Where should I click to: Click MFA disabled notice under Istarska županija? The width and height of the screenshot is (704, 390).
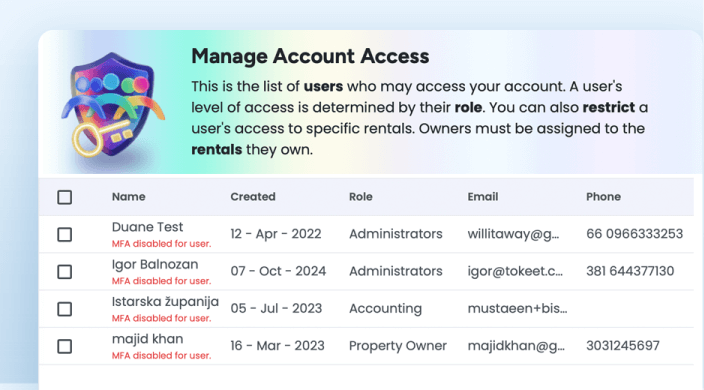(x=161, y=318)
